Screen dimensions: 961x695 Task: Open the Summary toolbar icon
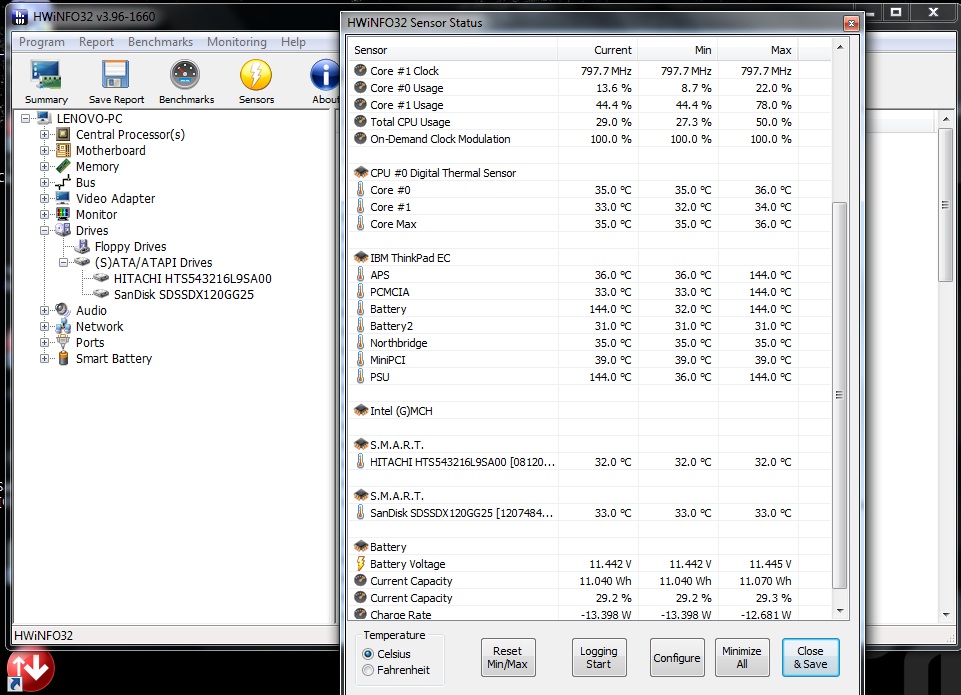46,75
